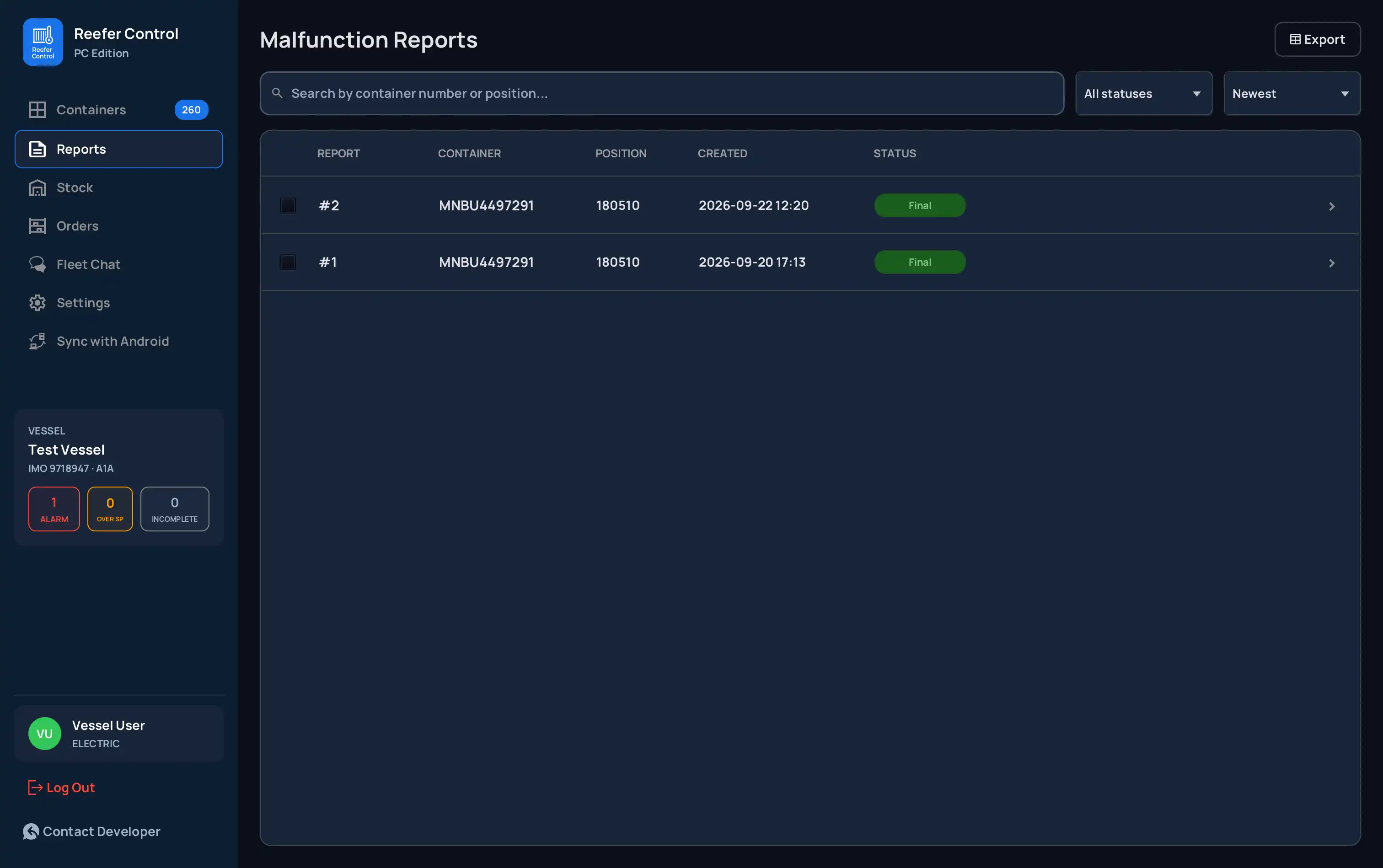Viewport: 1383px width, 868px height.
Task: Click the Contact Developer chat icon
Action: pos(31,831)
